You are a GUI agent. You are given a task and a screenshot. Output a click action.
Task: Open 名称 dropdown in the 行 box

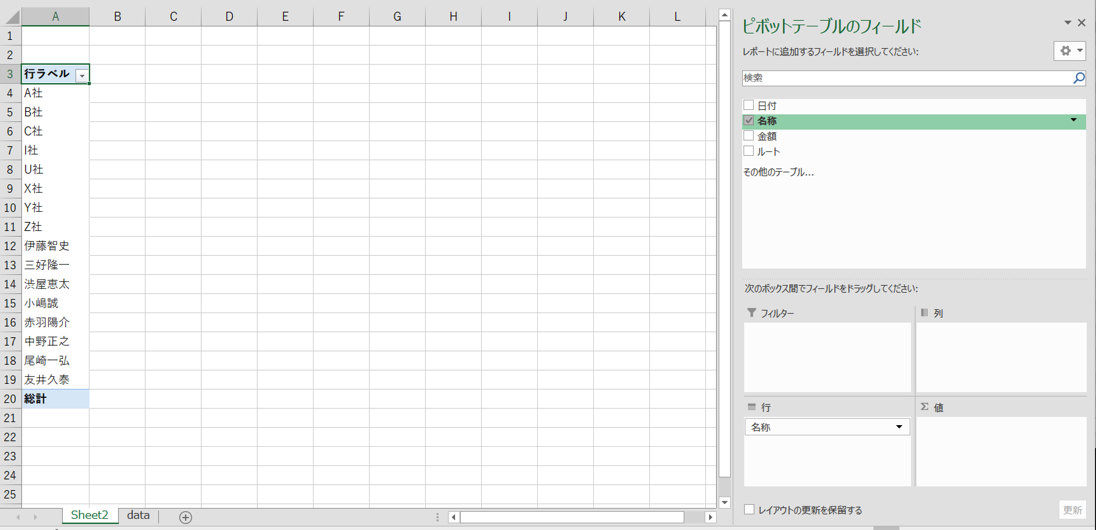tap(898, 427)
